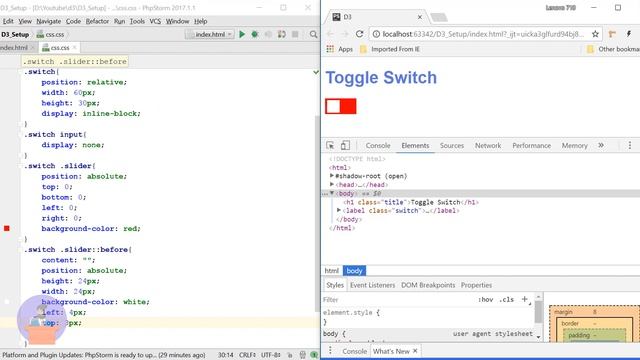This screenshot has height=360, width=640.
Task: Run index.html with the green play icon
Action: tap(242, 34)
